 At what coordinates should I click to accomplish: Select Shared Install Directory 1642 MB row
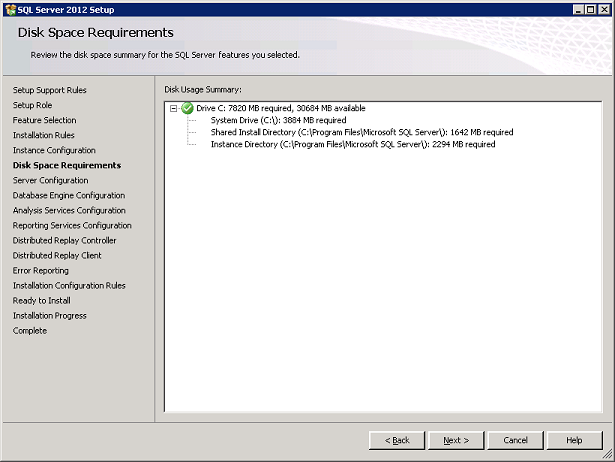pyautogui.click(x=362, y=132)
